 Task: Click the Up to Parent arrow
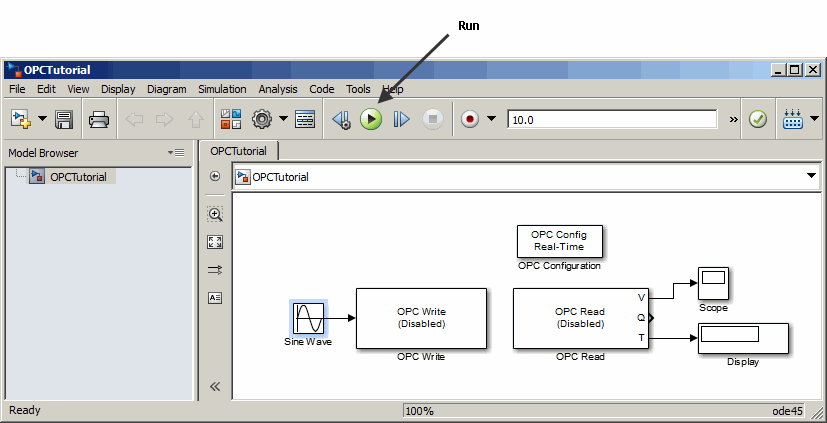pyautogui.click(x=196, y=120)
